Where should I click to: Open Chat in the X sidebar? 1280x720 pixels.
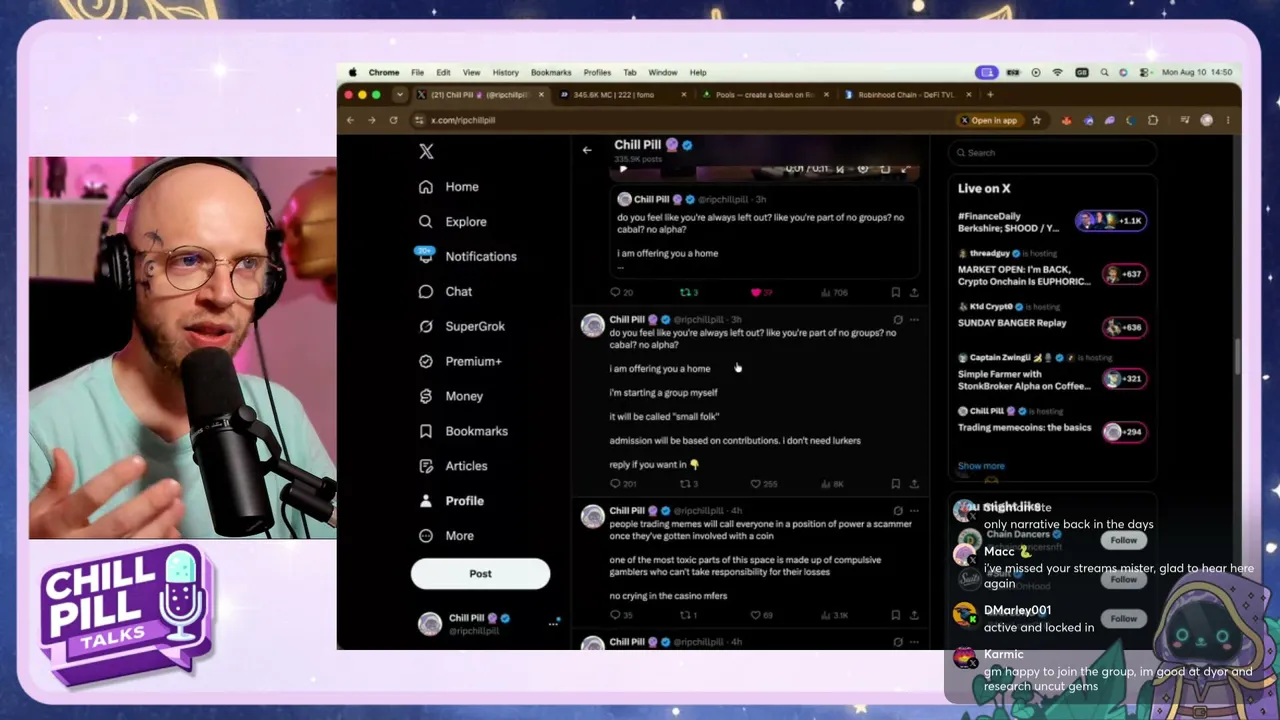[446, 291]
